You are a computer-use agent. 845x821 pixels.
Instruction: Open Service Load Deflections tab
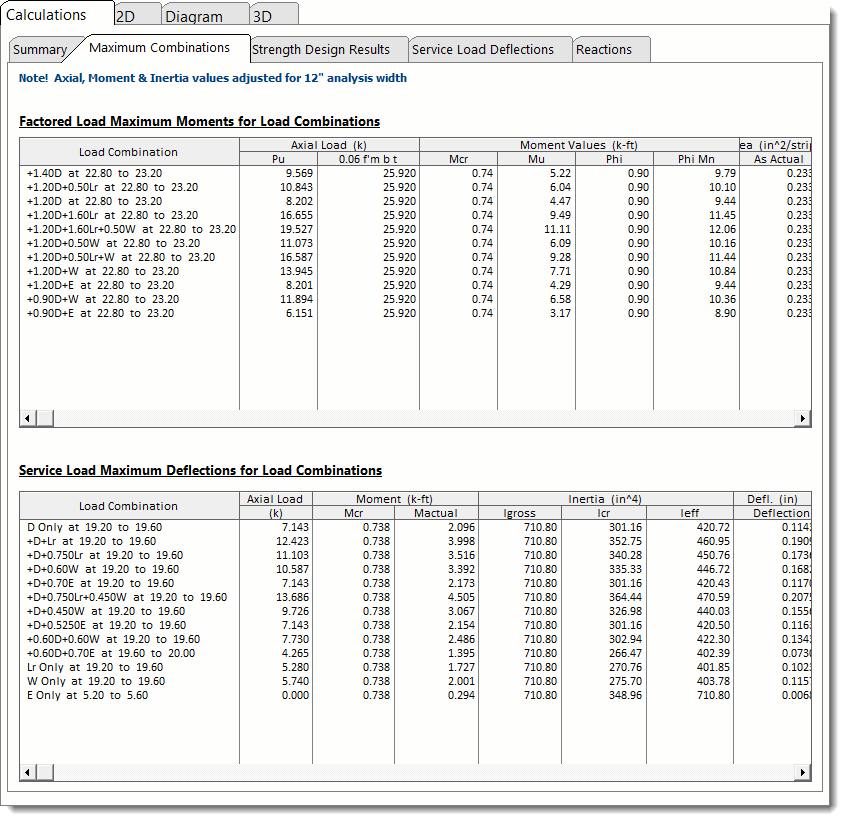pos(489,49)
